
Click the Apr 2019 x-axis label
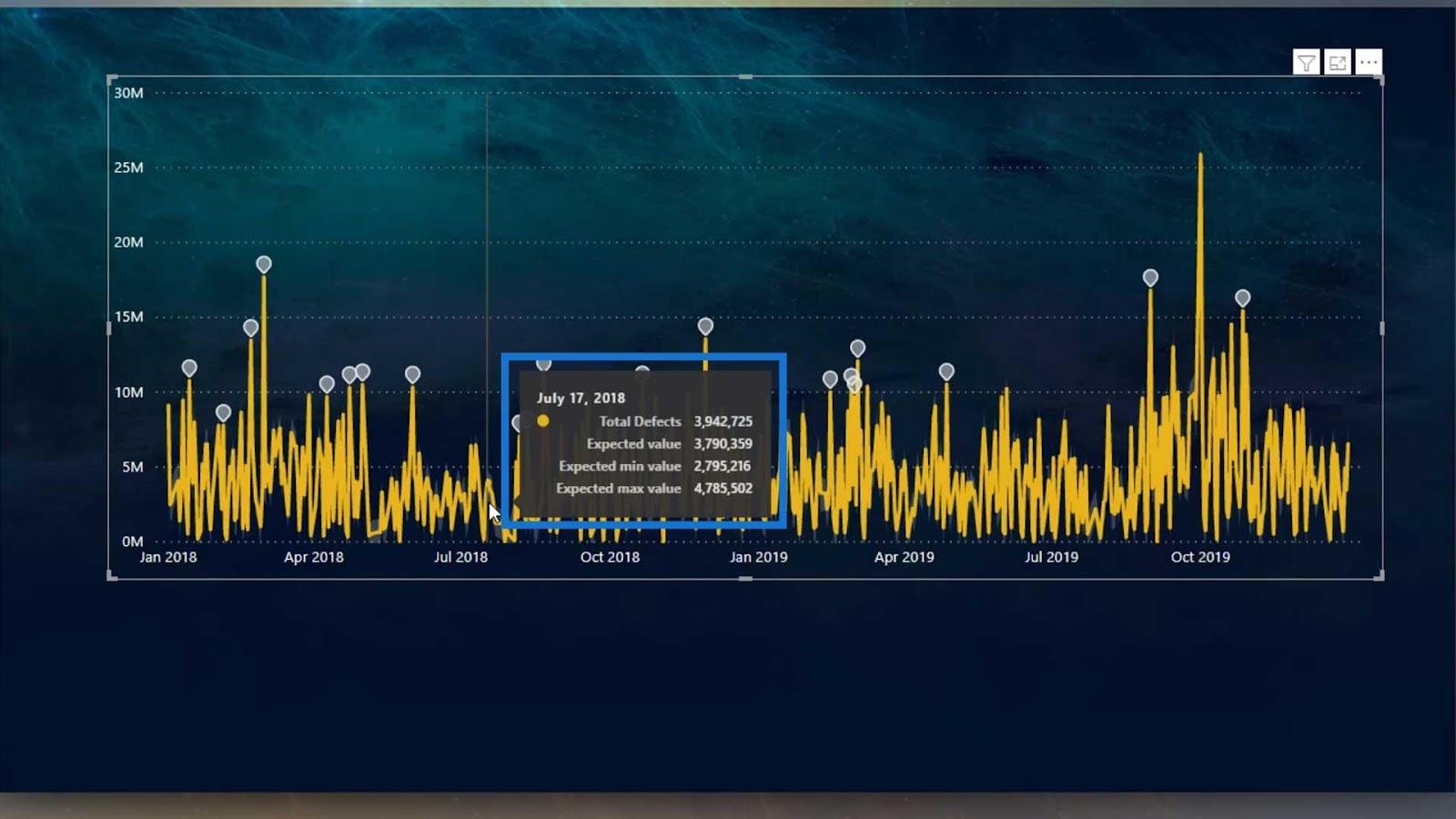pos(905,557)
